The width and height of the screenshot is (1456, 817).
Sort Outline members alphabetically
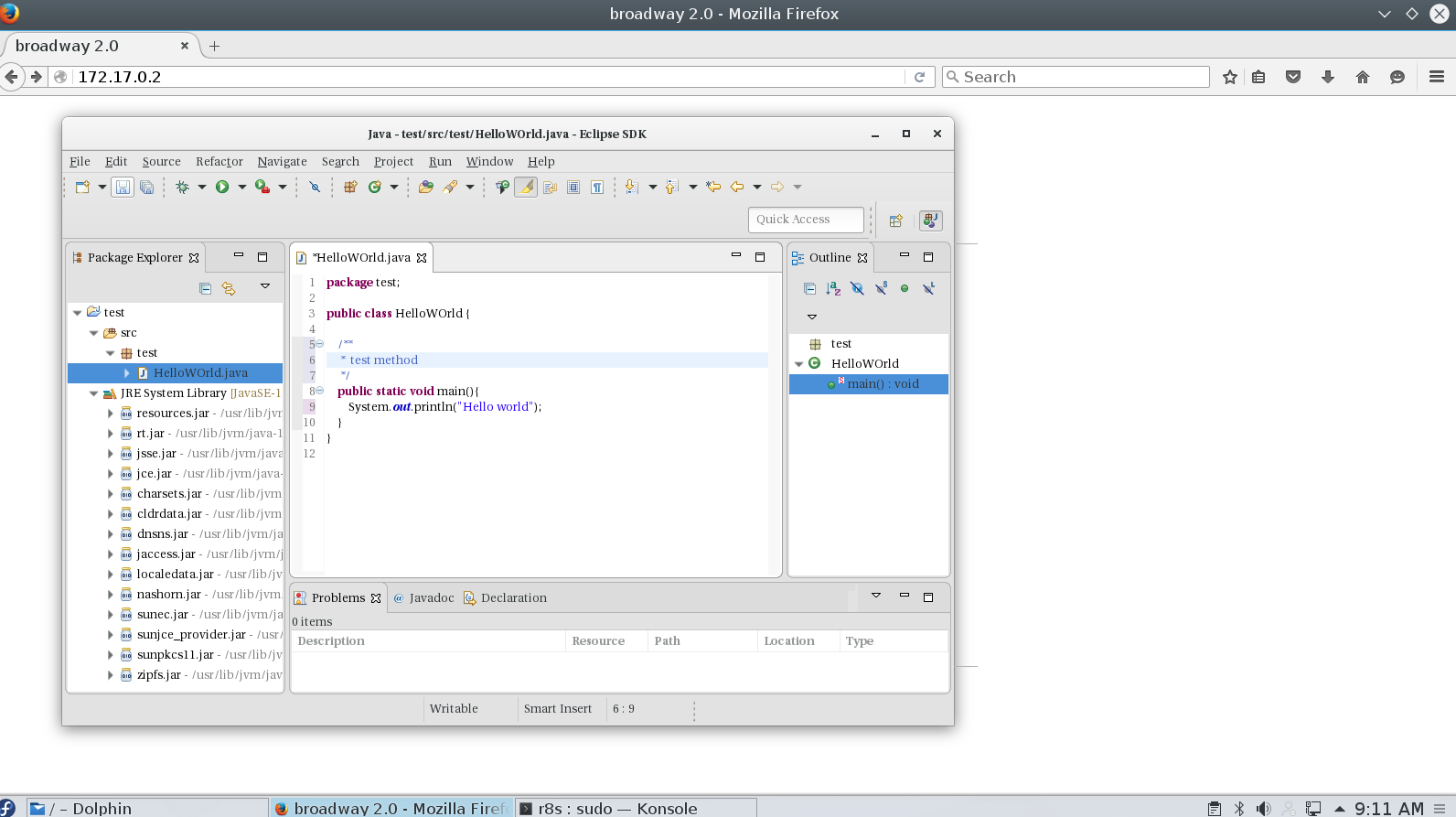tap(833, 288)
